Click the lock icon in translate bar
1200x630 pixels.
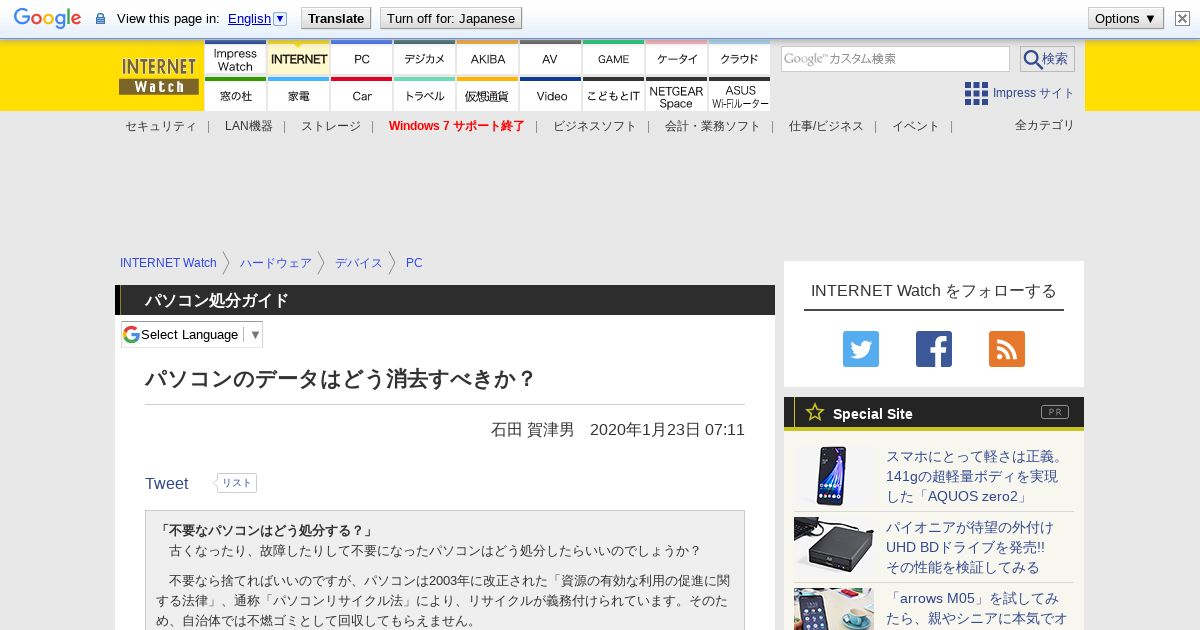(100, 19)
